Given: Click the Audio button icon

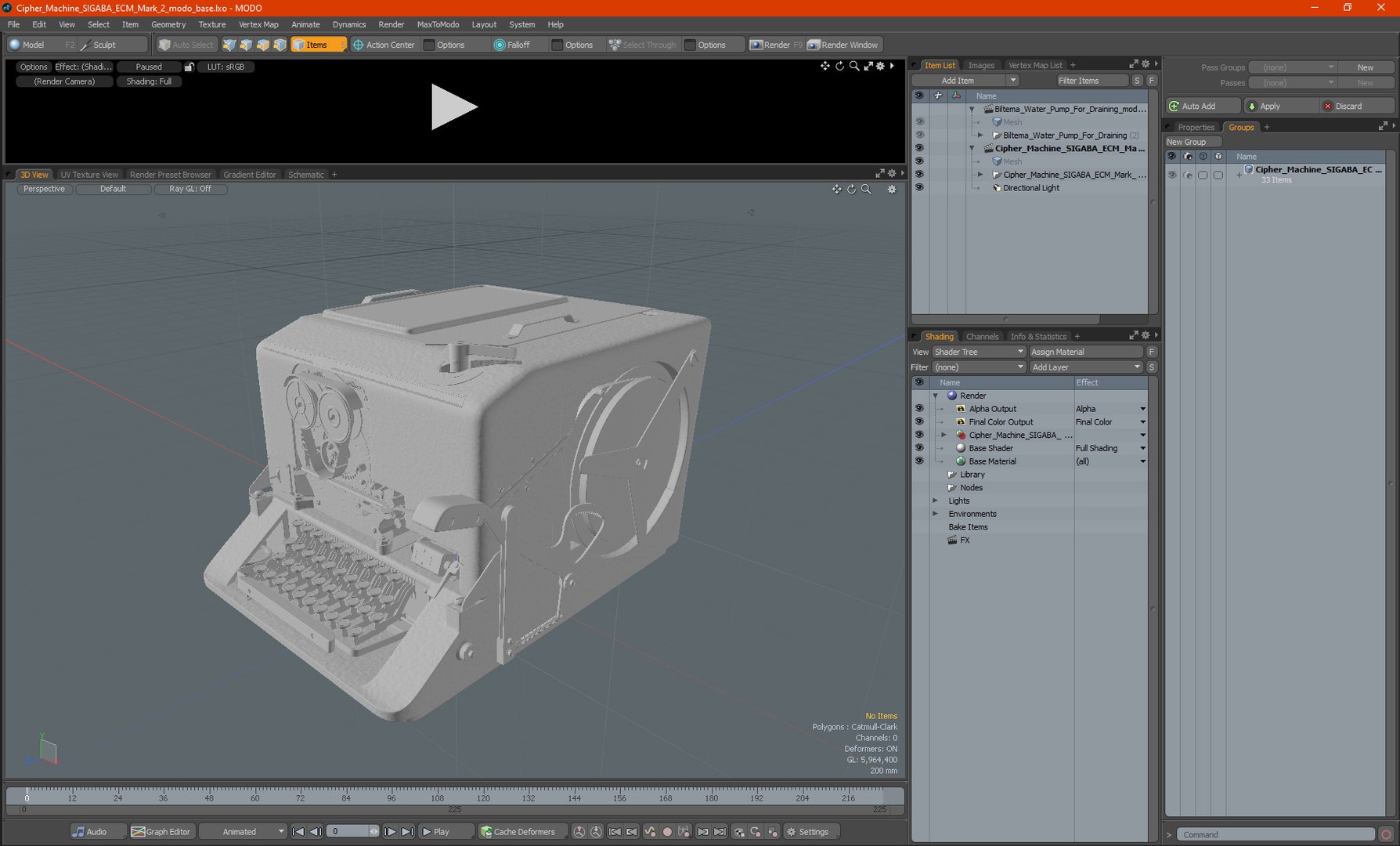Looking at the screenshot, I should [79, 832].
